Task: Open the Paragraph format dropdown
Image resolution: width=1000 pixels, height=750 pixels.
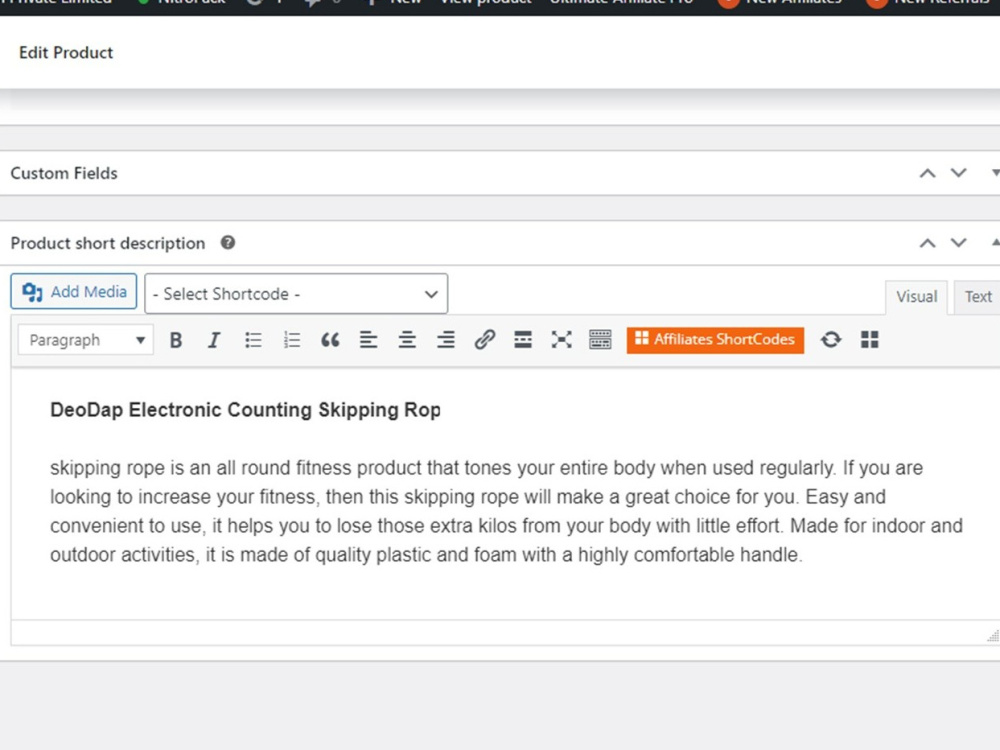Action: point(85,340)
